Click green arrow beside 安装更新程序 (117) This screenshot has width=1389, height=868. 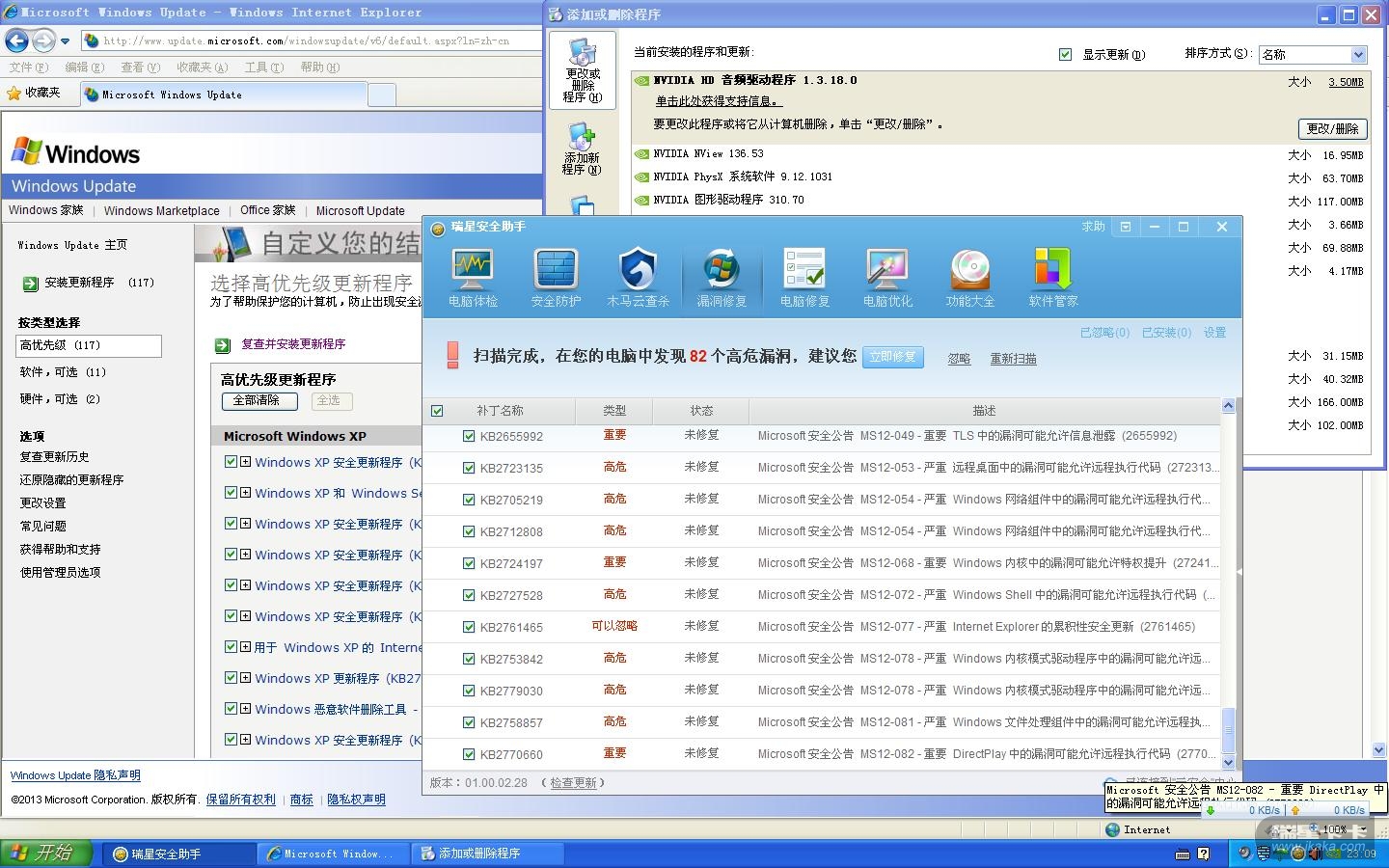pos(30,284)
